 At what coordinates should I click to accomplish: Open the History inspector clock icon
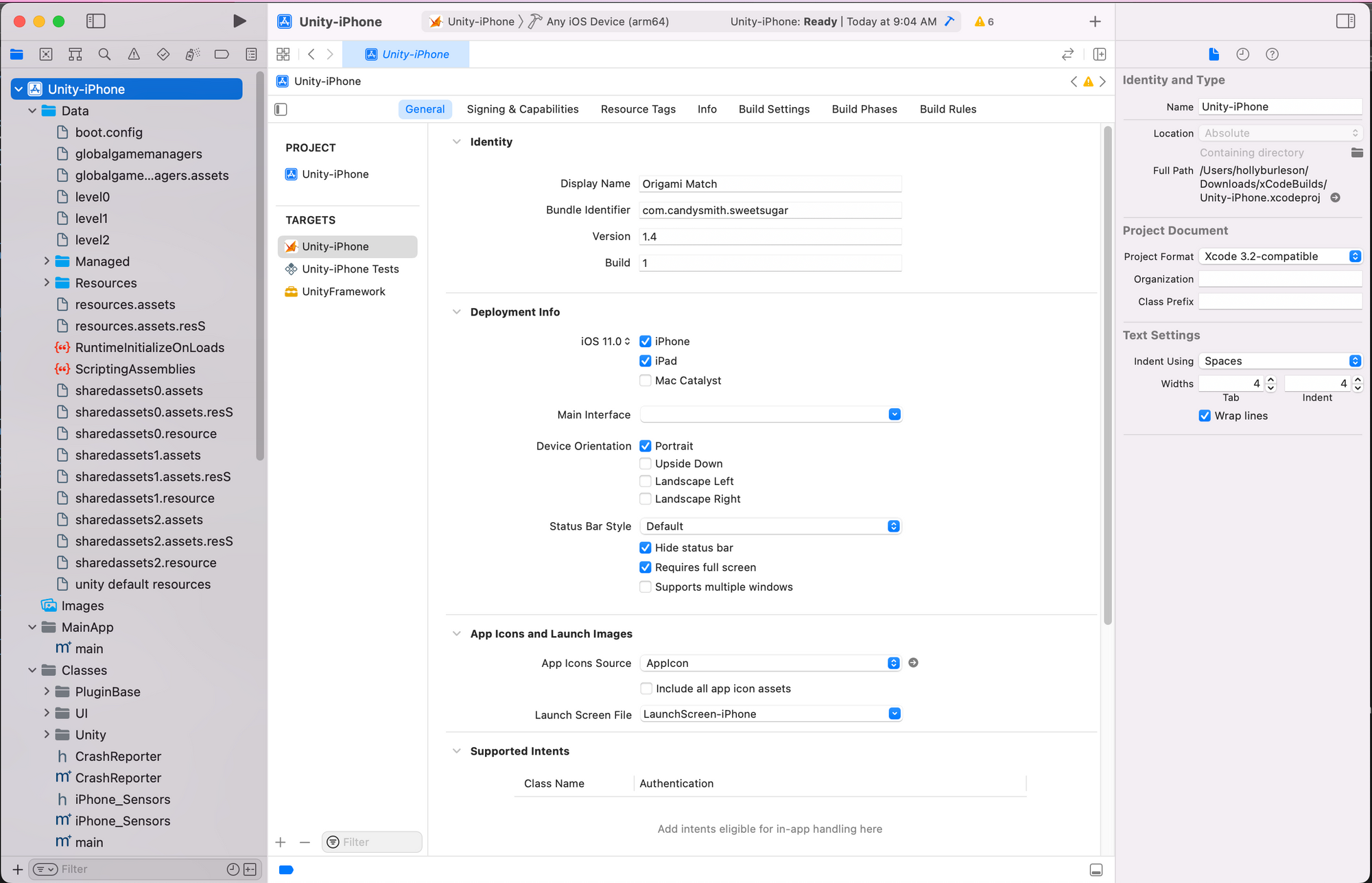[1242, 54]
